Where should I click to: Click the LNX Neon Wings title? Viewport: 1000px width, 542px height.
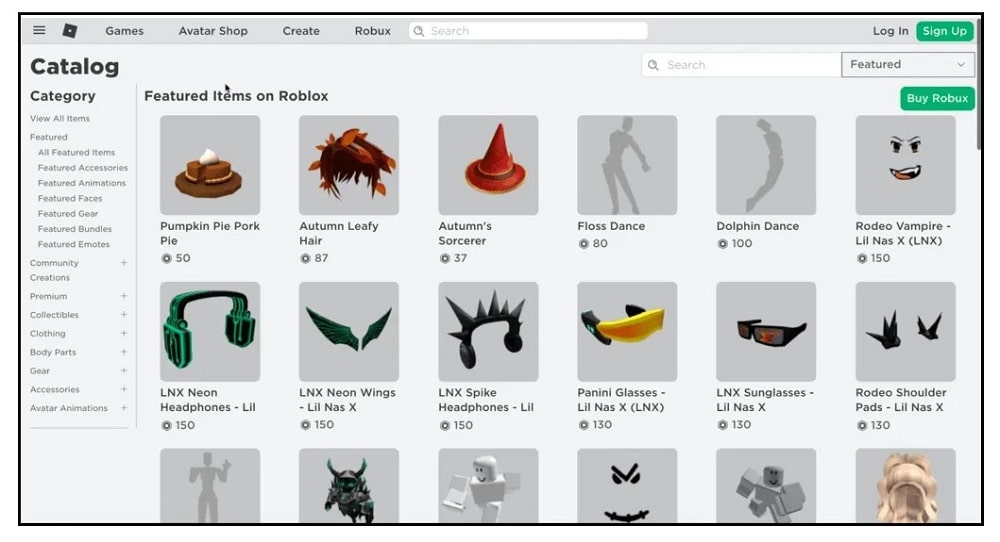[x=348, y=400]
